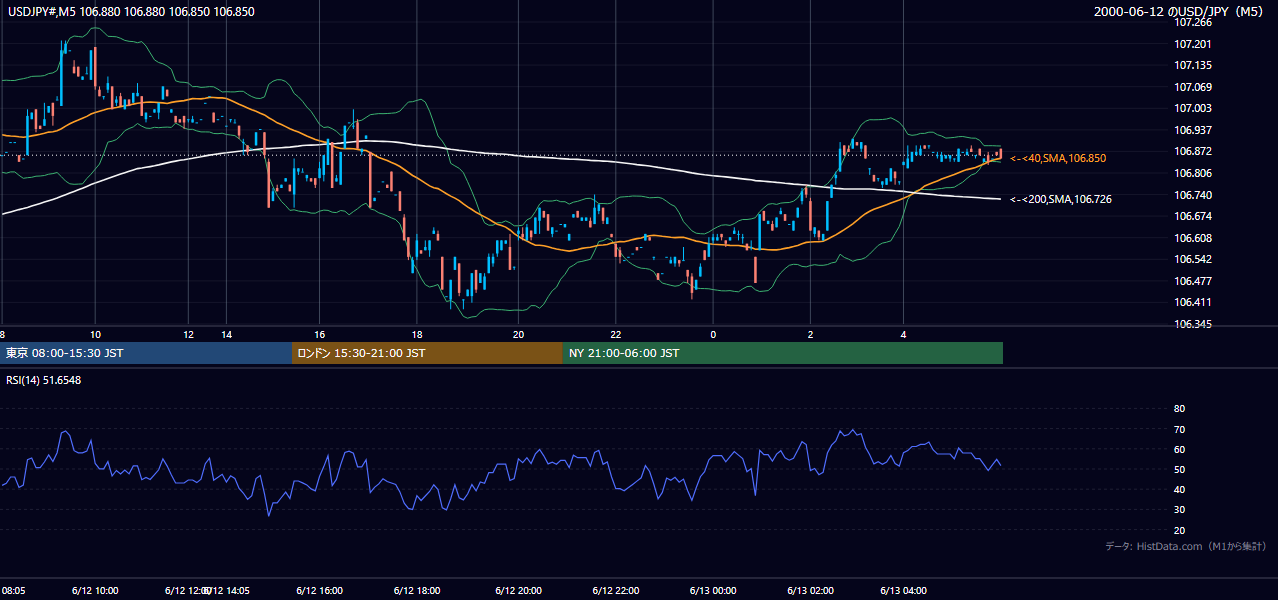
Task: Click price axis label 107.003
Action: tap(1192, 108)
